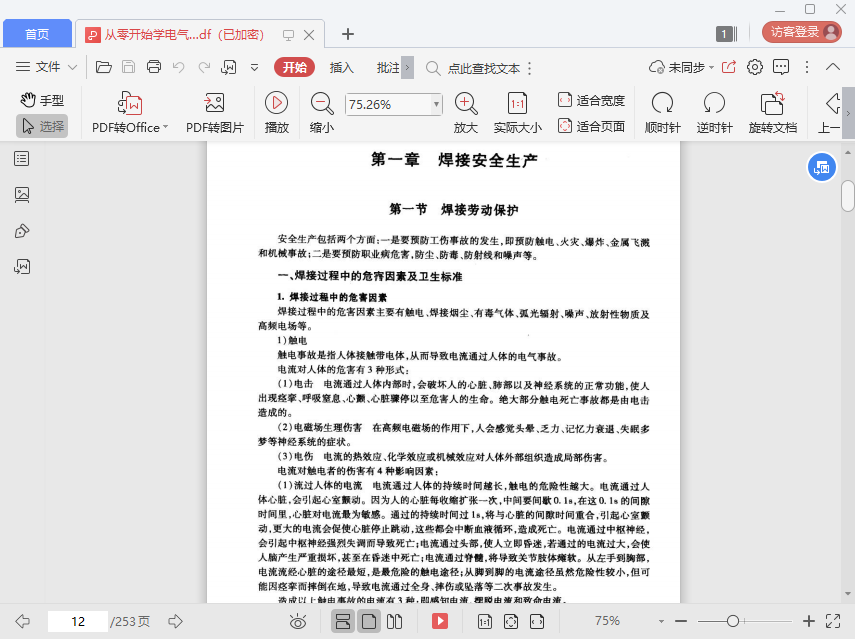Print the document via printer icon
Viewport: 855px width, 639px height.
[154, 67]
